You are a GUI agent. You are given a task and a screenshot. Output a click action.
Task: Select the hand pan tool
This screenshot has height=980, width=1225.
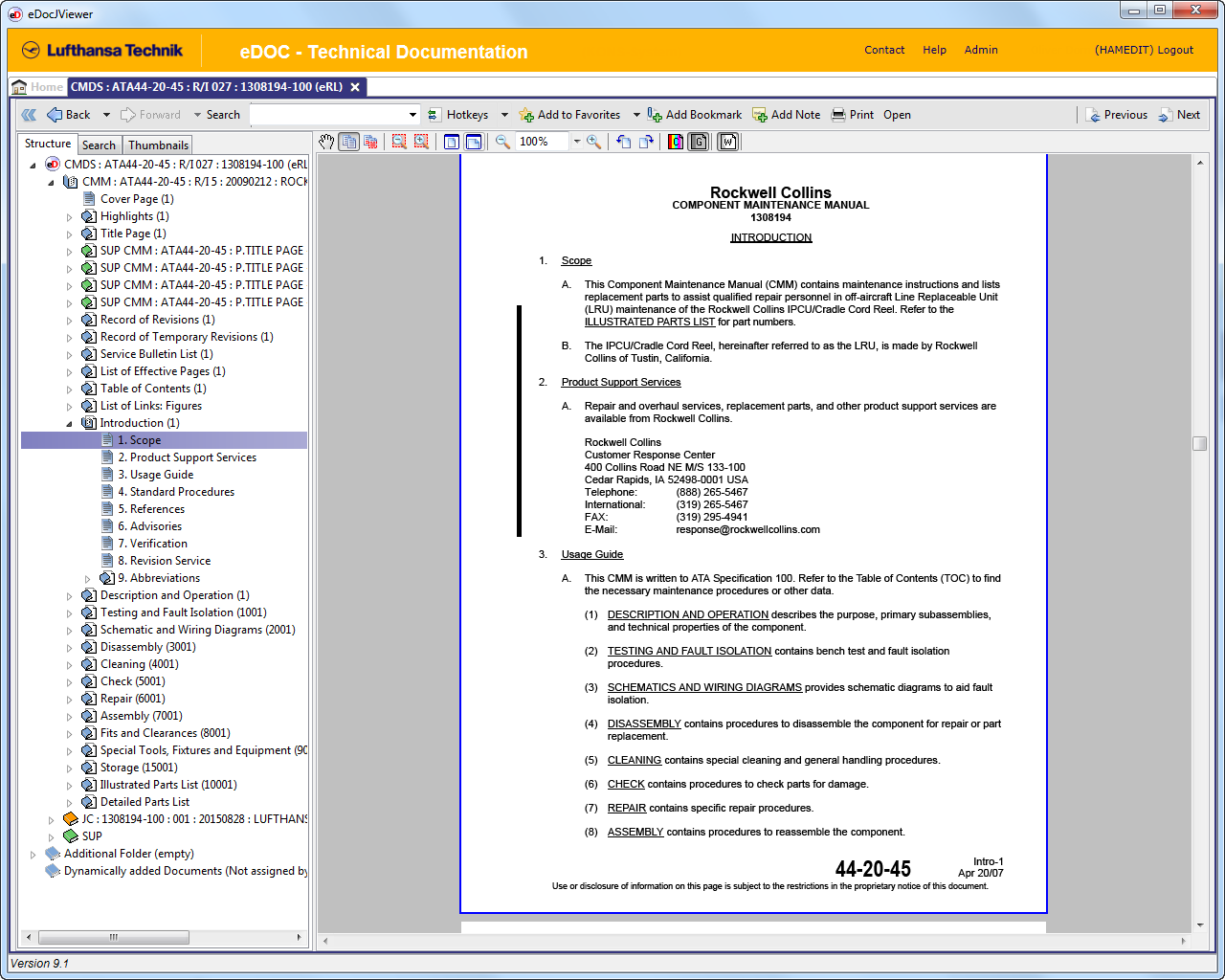point(326,142)
